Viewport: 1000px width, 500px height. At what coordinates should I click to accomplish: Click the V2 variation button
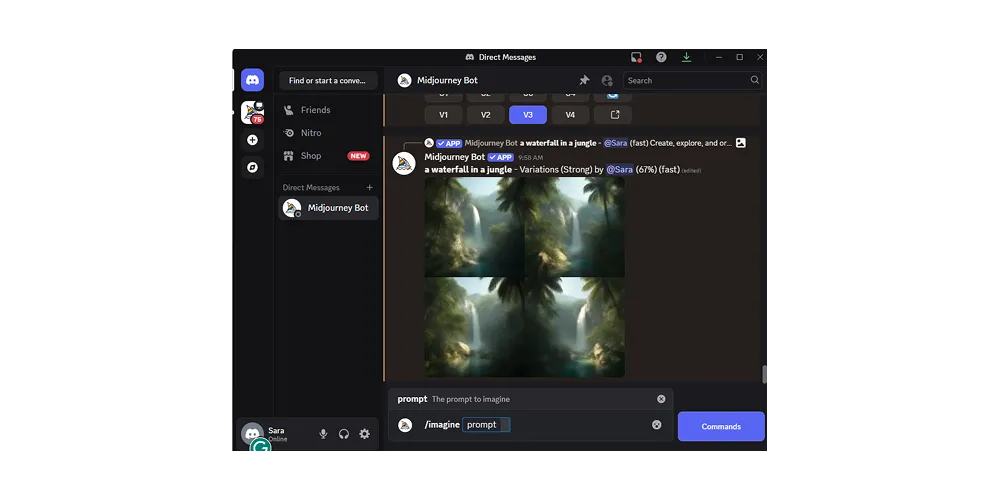(x=485, y=115)
